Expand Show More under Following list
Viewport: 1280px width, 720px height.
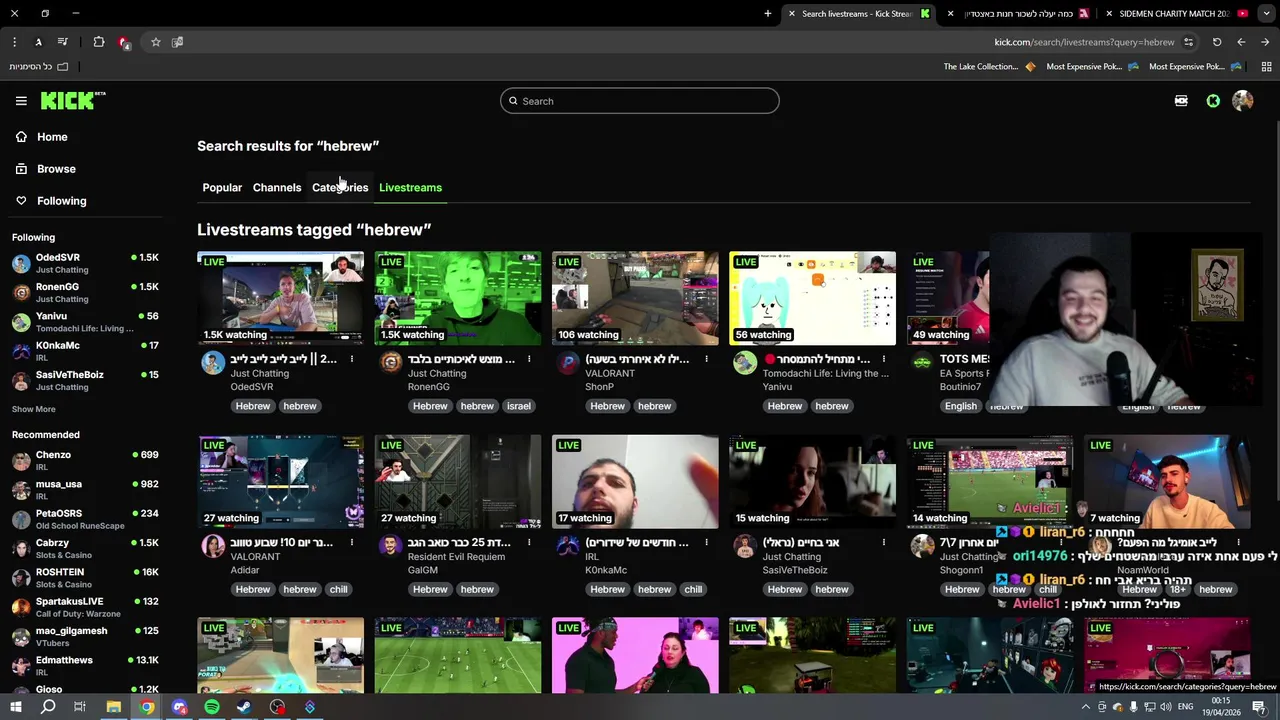tap(34, 409)
